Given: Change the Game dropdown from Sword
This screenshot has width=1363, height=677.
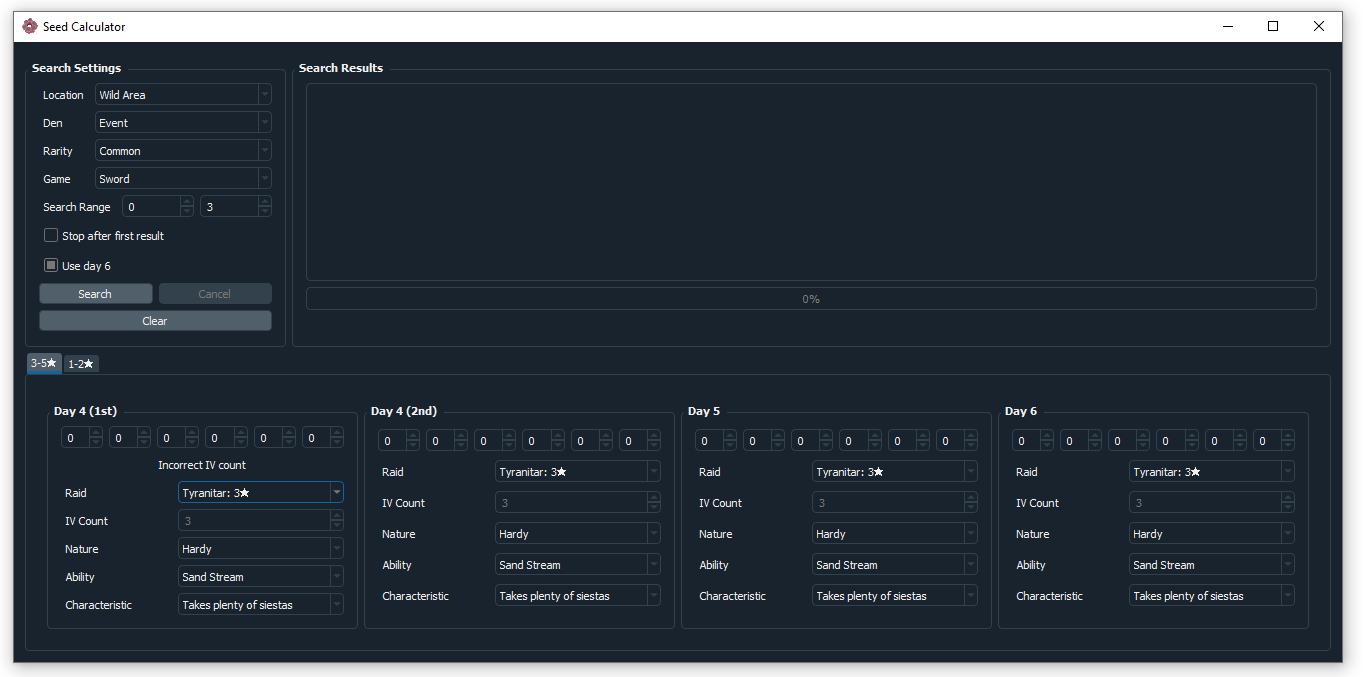Looking at the screenshot, I should pyautogui.click(x=183, y=179).
